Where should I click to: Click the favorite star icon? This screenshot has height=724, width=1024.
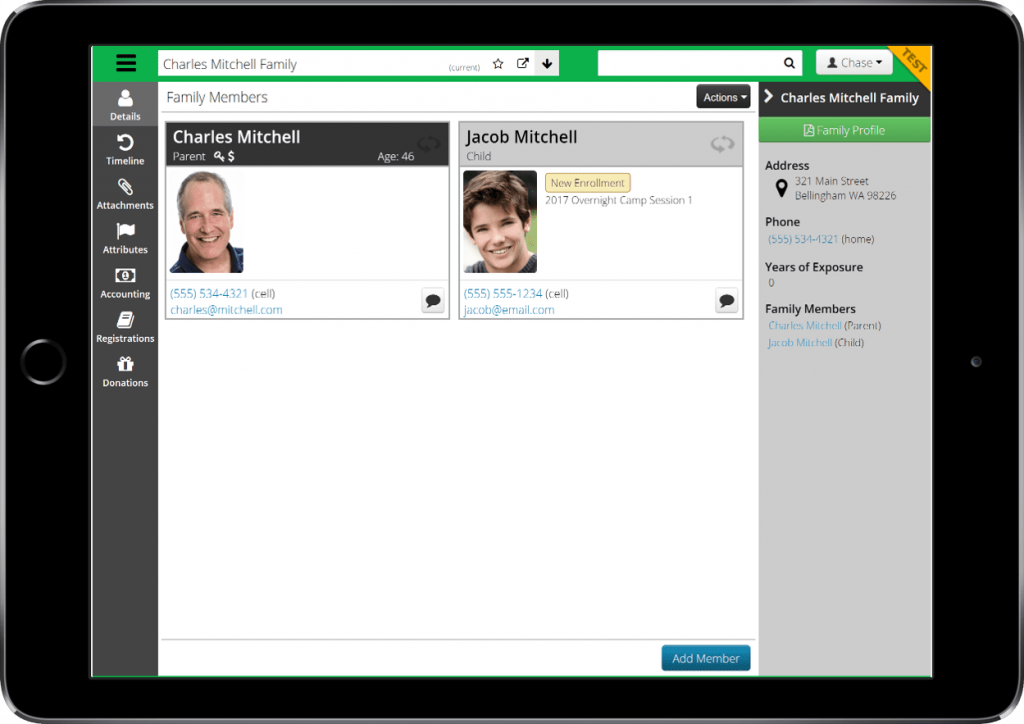pyautogui.click(x=498, y=63)
